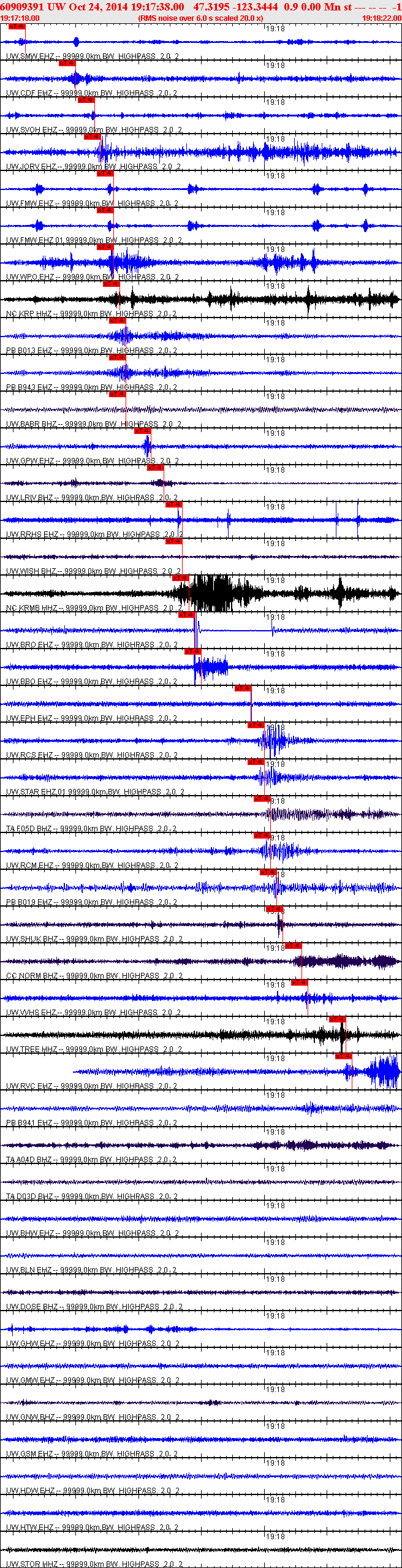Select the end time 19:18:22.00 label

[x=381, y=18]
